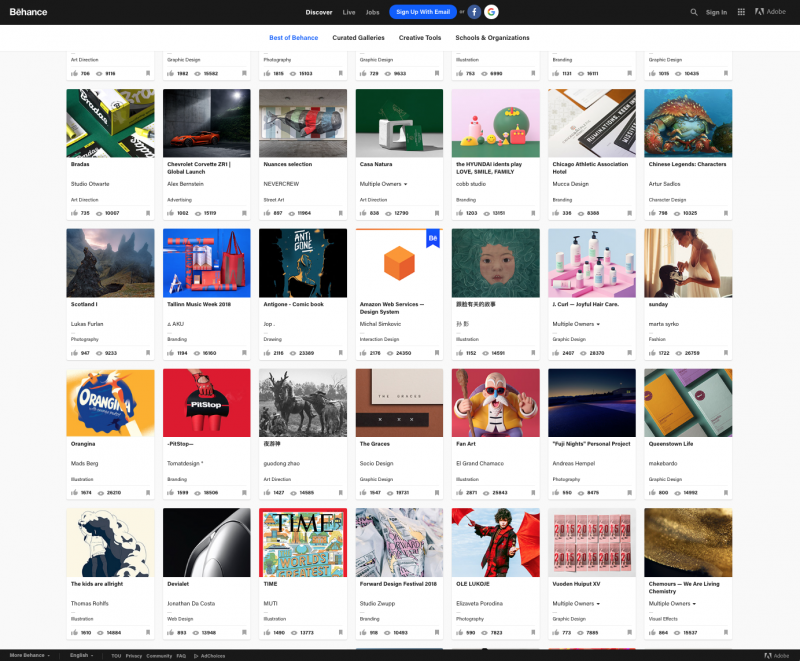Open the Discover menu in the top bar
The image size is (800, 661).
318,12
